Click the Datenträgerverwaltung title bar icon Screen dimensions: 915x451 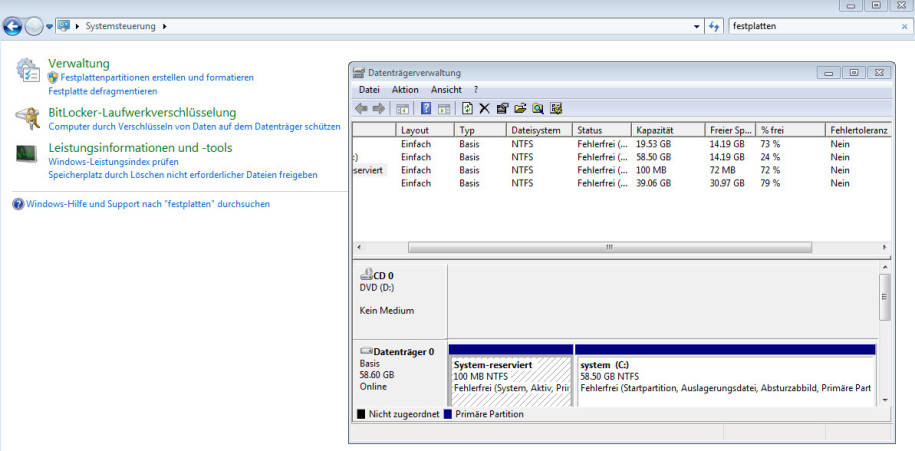(359, 73)
